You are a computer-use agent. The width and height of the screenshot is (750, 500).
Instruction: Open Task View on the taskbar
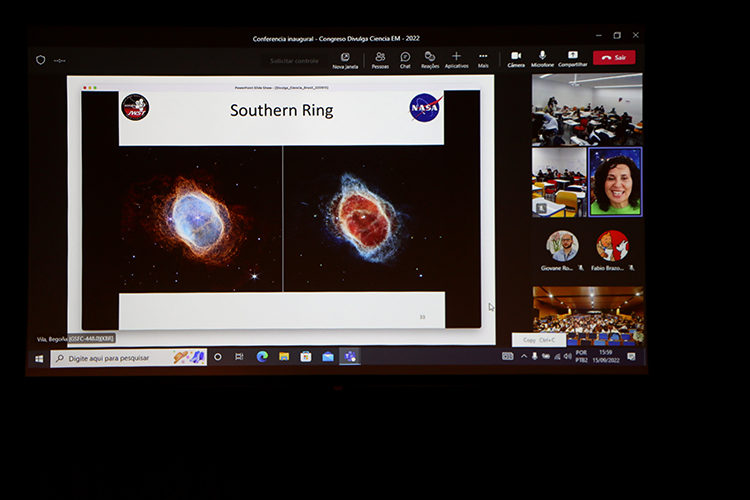point(239,357)
